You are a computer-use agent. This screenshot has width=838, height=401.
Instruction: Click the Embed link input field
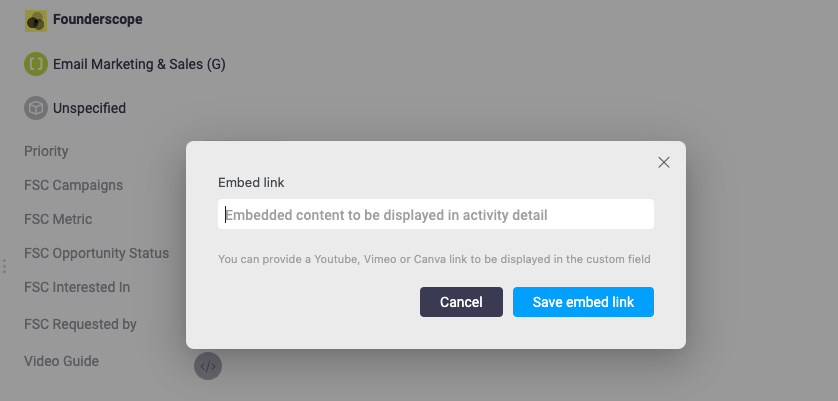436,214
